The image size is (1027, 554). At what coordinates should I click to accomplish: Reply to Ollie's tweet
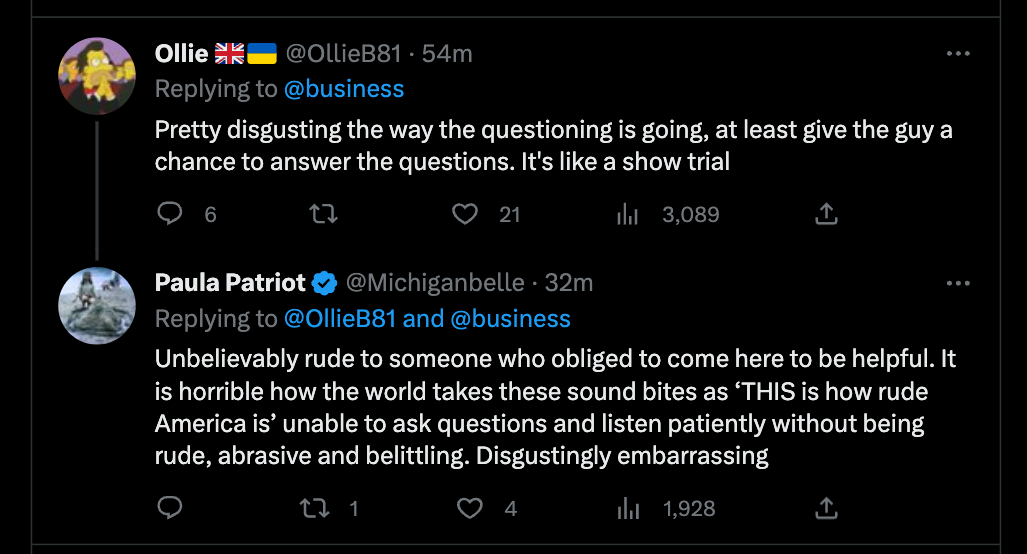pos(171,214)
